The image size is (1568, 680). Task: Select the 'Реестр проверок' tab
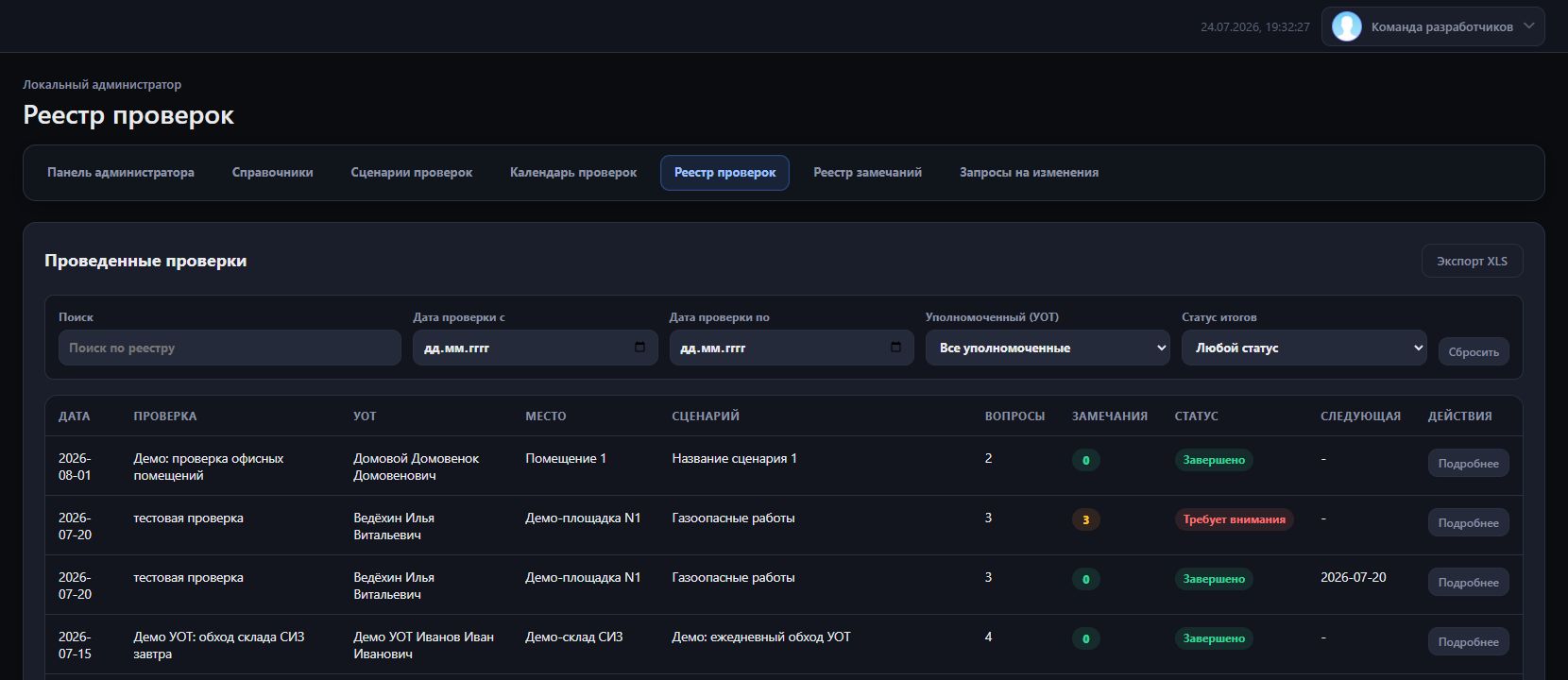724,173
